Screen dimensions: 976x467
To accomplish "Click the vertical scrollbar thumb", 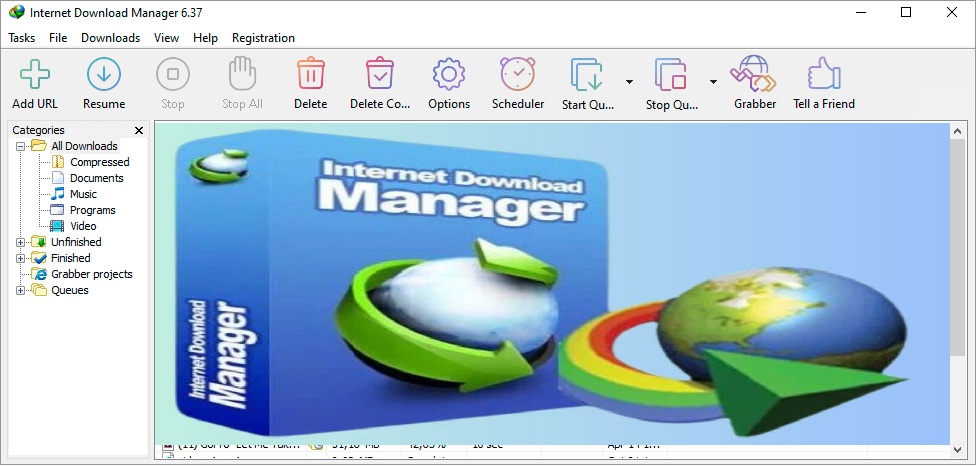I will pyautogui.click(x=957, y=246).
